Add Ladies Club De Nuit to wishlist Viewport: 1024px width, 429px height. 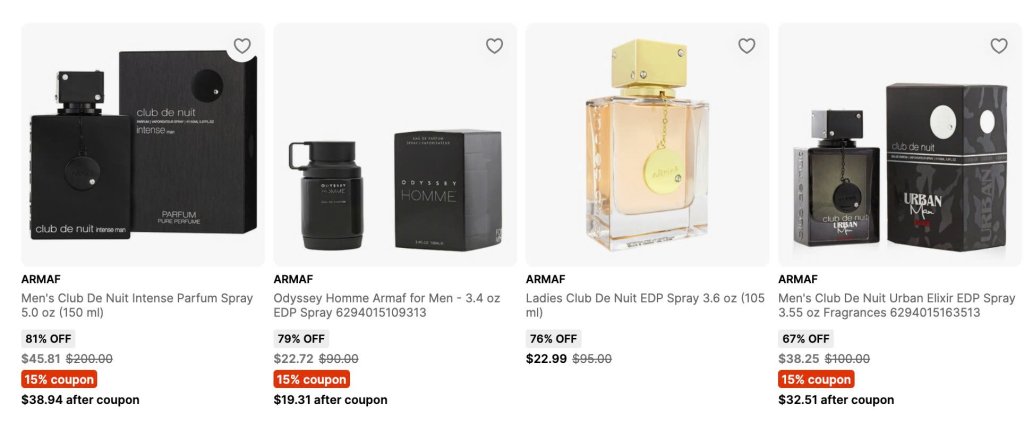pyautogui.click(x=746, y=46)
